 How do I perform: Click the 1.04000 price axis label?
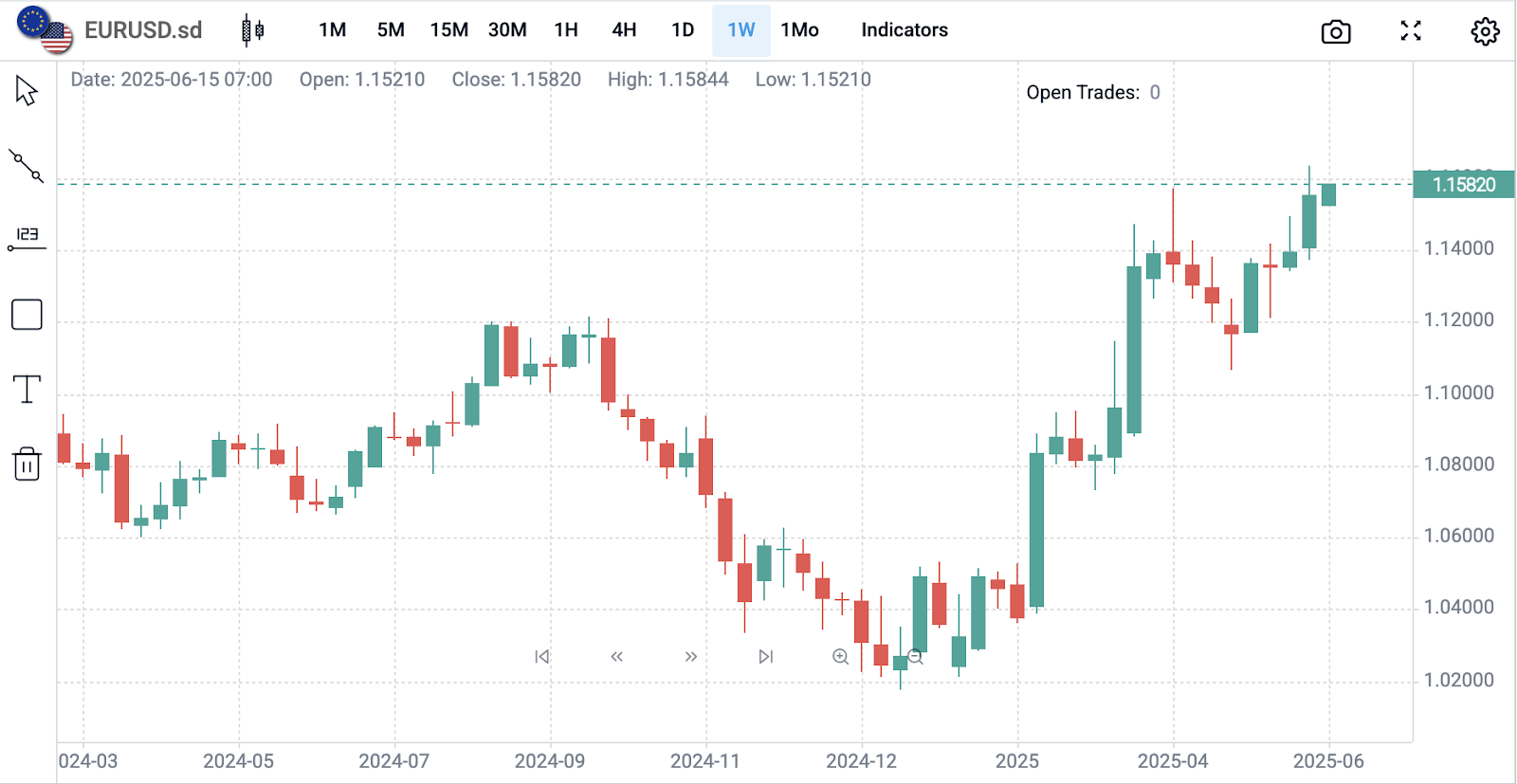point(1459,608)
